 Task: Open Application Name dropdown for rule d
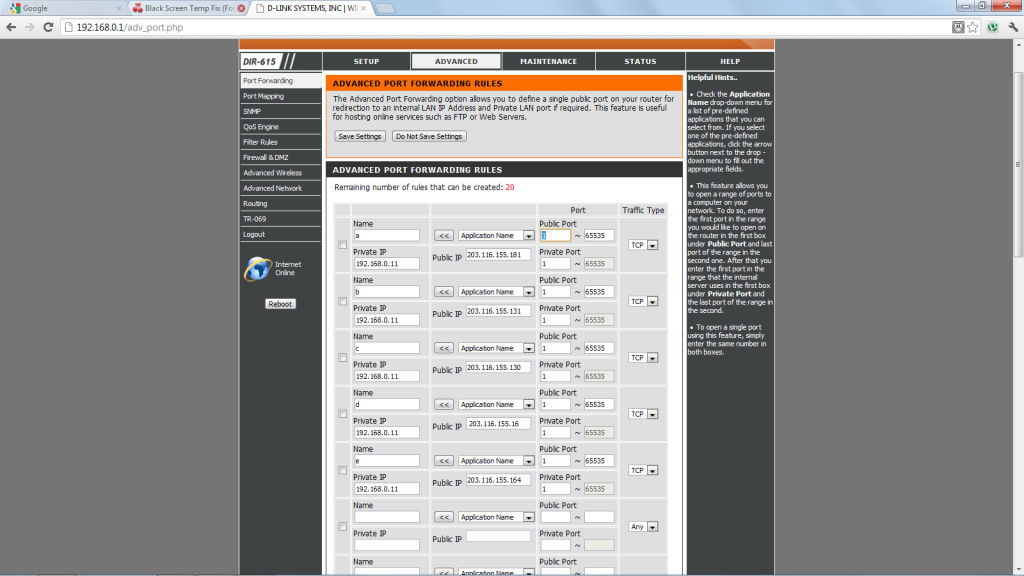tap(496, 404)
